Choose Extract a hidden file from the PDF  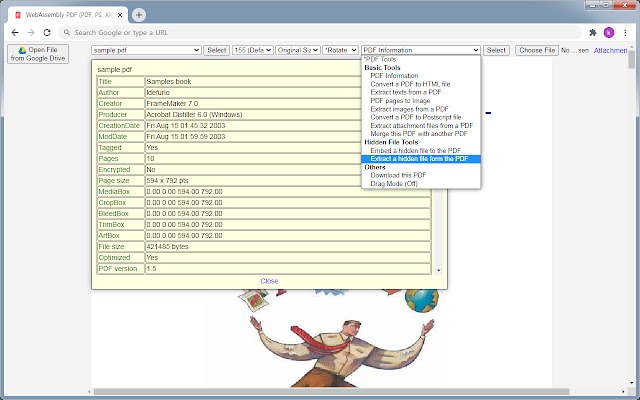419,159
